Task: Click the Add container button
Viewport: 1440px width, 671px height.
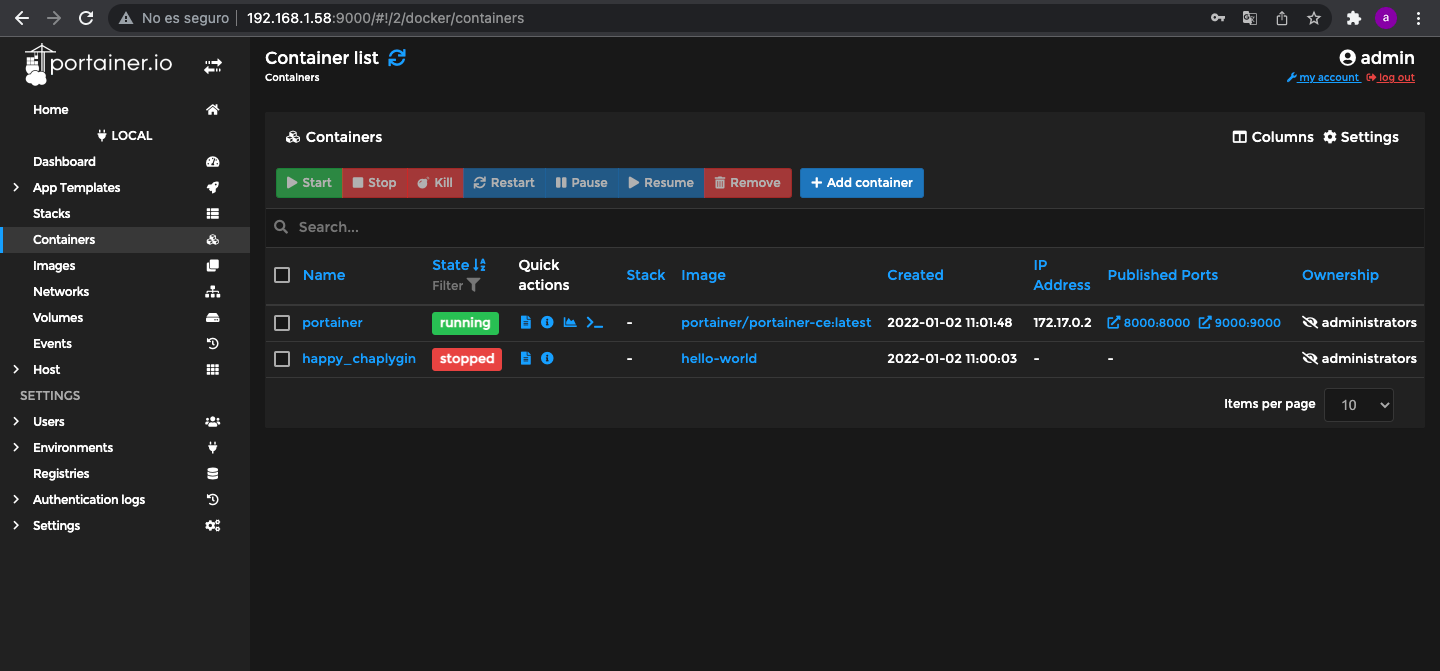Action: 861,183
